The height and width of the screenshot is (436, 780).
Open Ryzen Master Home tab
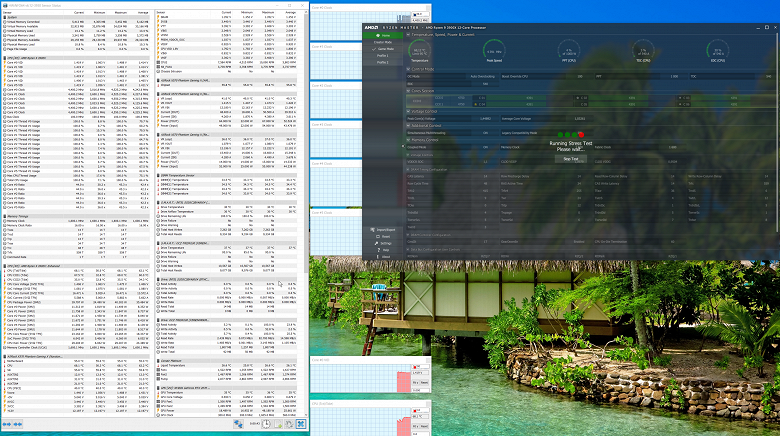[383, 35]
